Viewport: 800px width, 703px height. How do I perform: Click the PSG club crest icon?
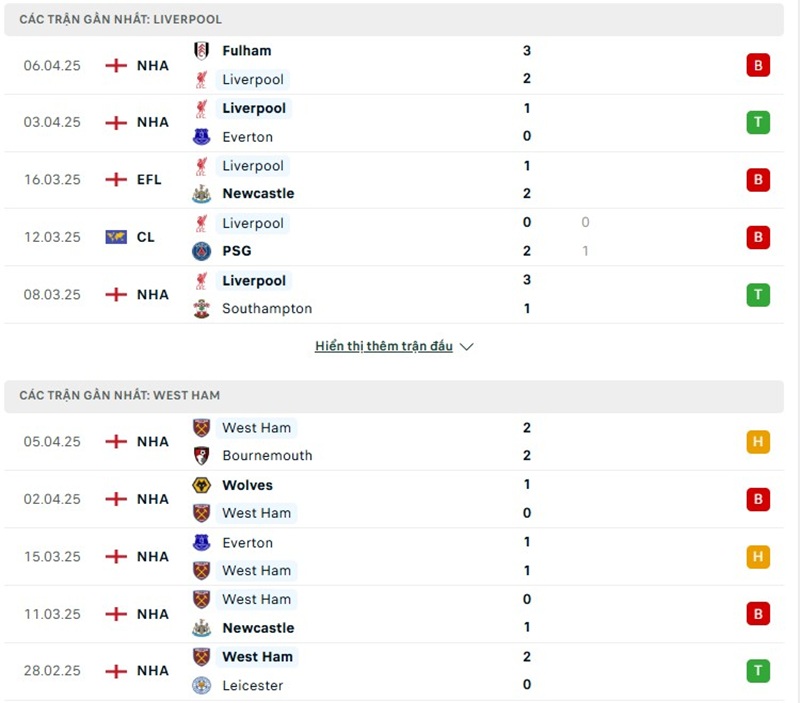[202, 251]
